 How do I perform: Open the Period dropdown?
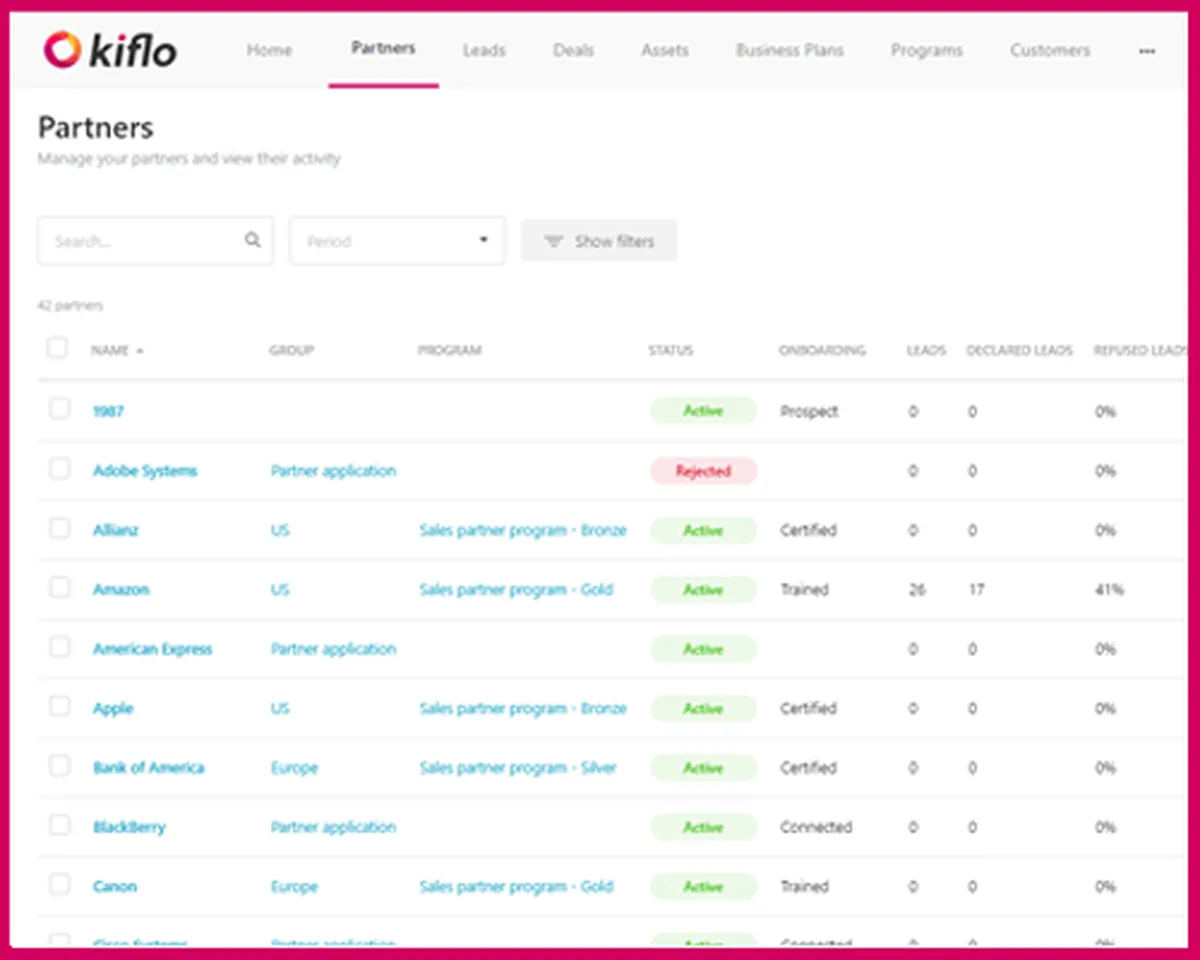[397, 241]
